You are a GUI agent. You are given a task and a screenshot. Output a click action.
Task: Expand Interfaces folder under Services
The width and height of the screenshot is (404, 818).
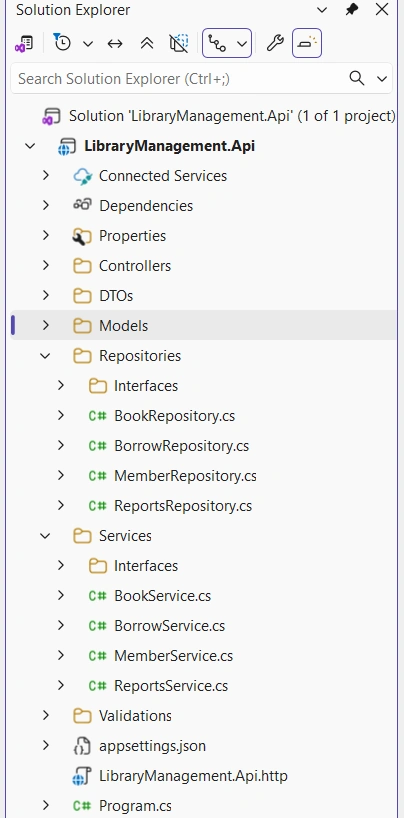[x=61, y=566]
